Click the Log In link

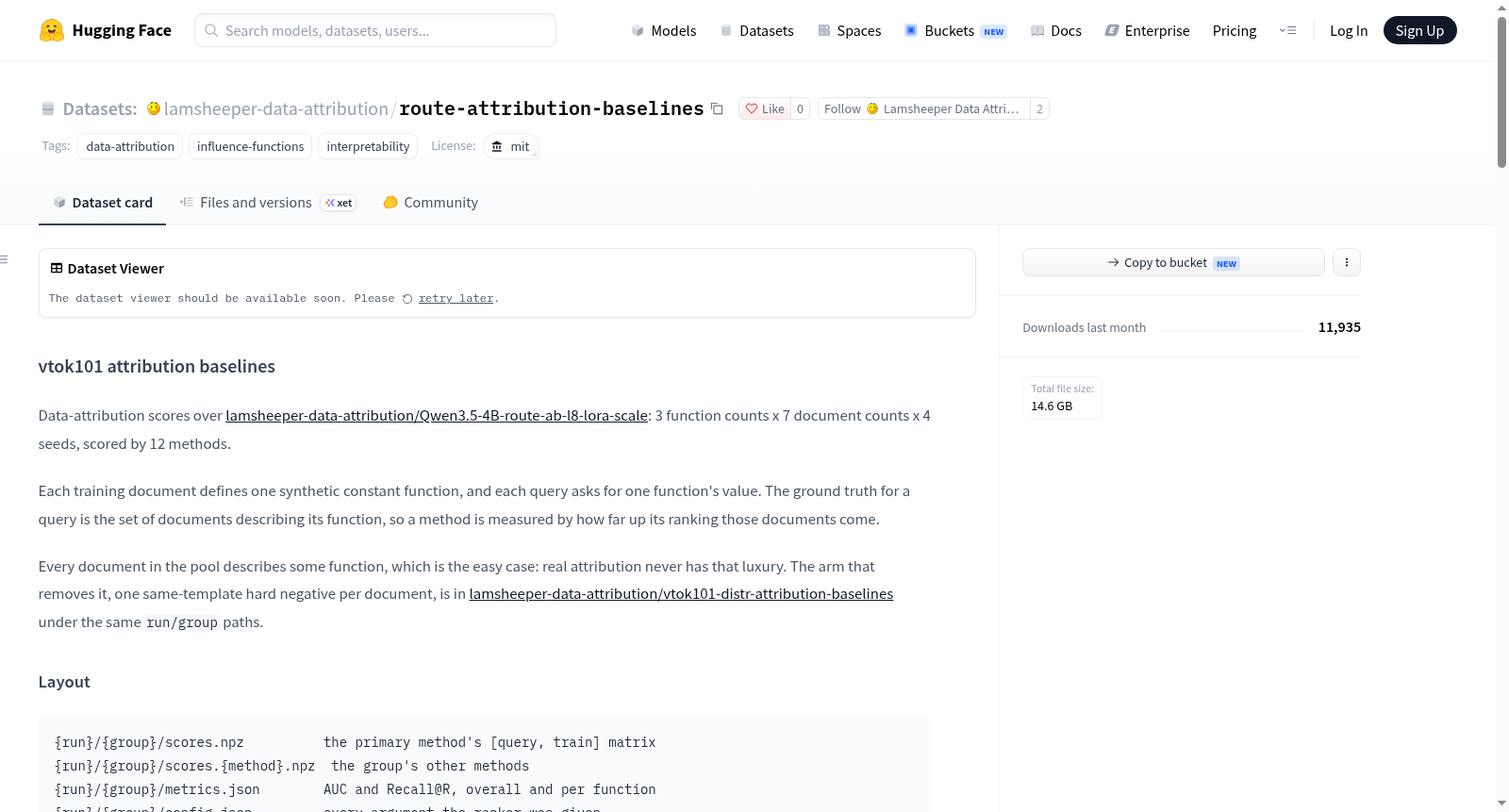pos(1349,30)
